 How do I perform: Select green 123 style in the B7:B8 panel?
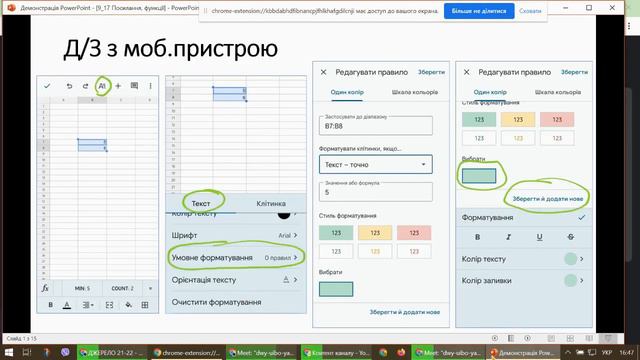coord(336,233)
